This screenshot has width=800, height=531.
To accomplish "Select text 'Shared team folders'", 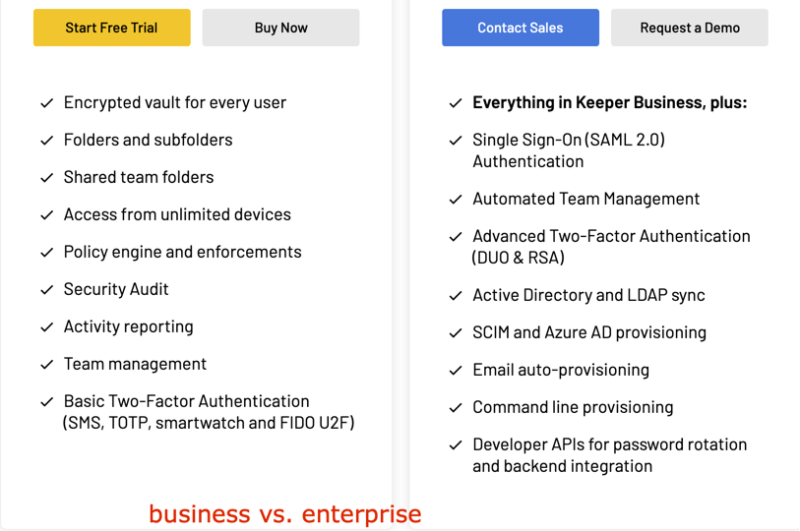I will click(139, 177).
